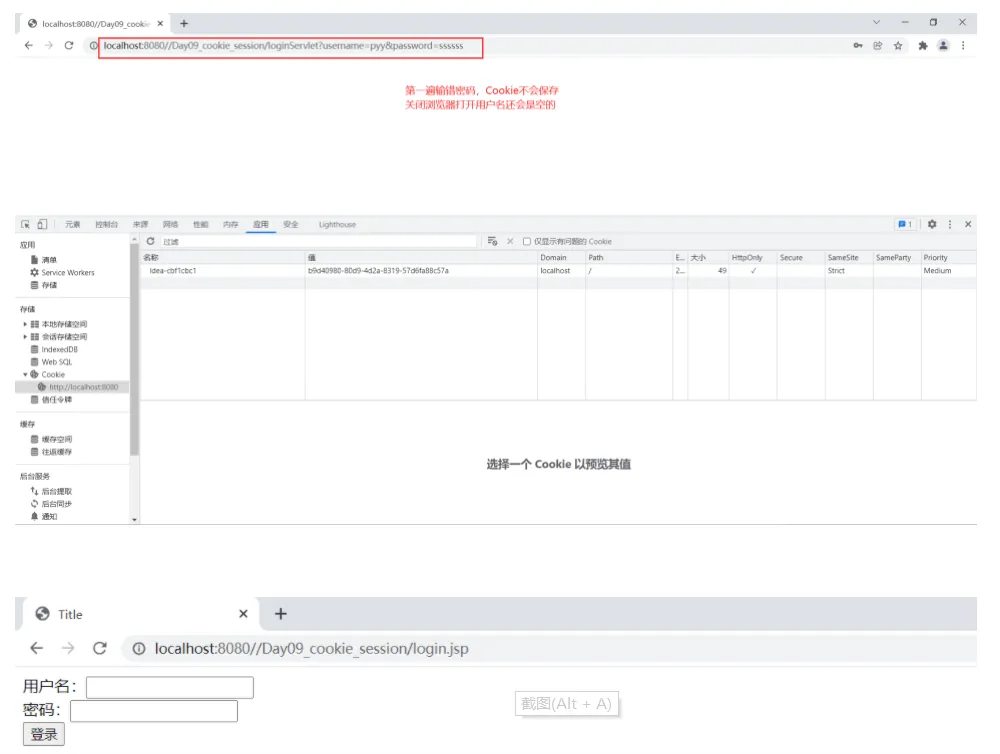This screenshot has width=1000, height=754.
Task: Expand 本地存储空间 tree node
Action: (x=25, y=324)
